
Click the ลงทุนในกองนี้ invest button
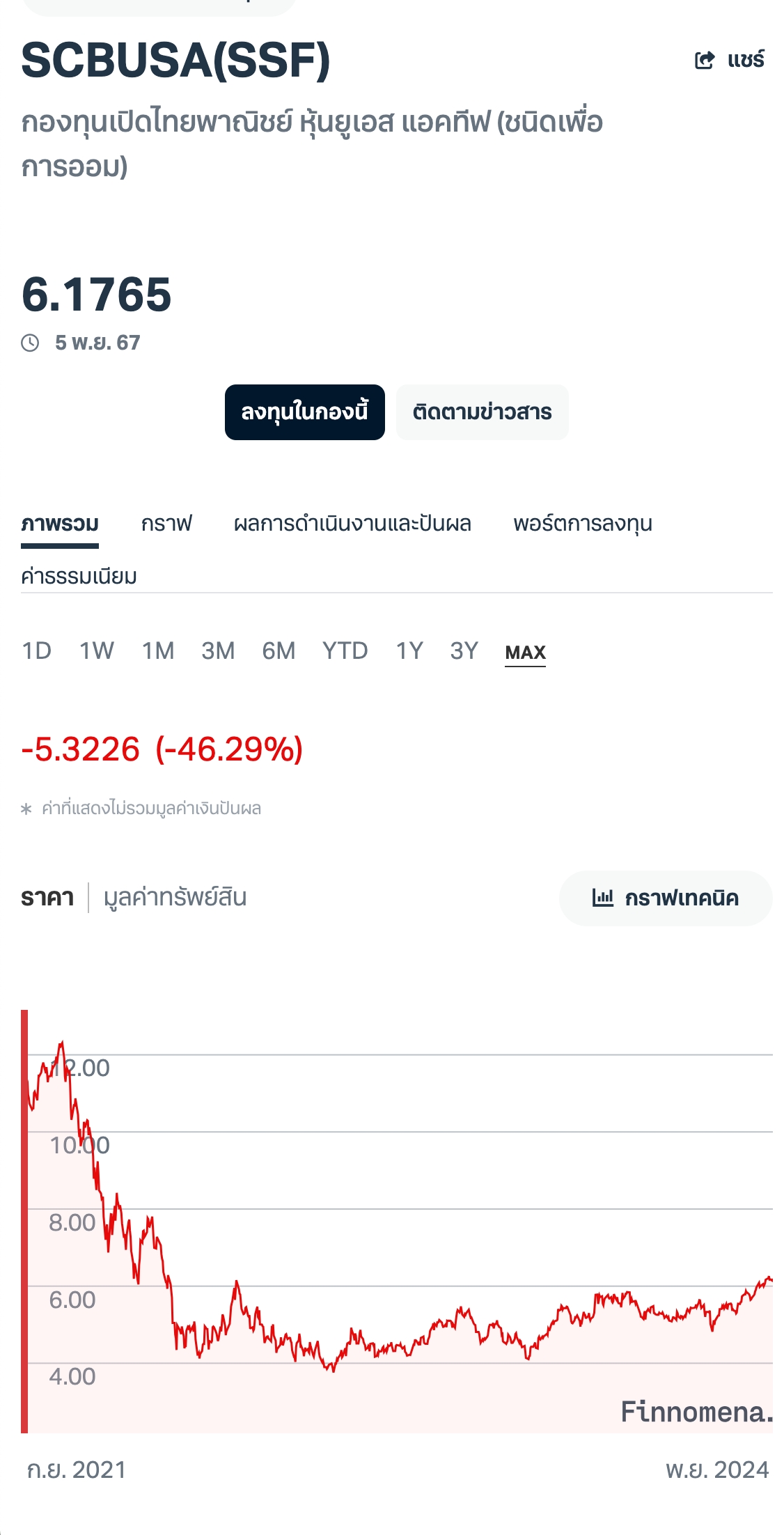(305, 412)
